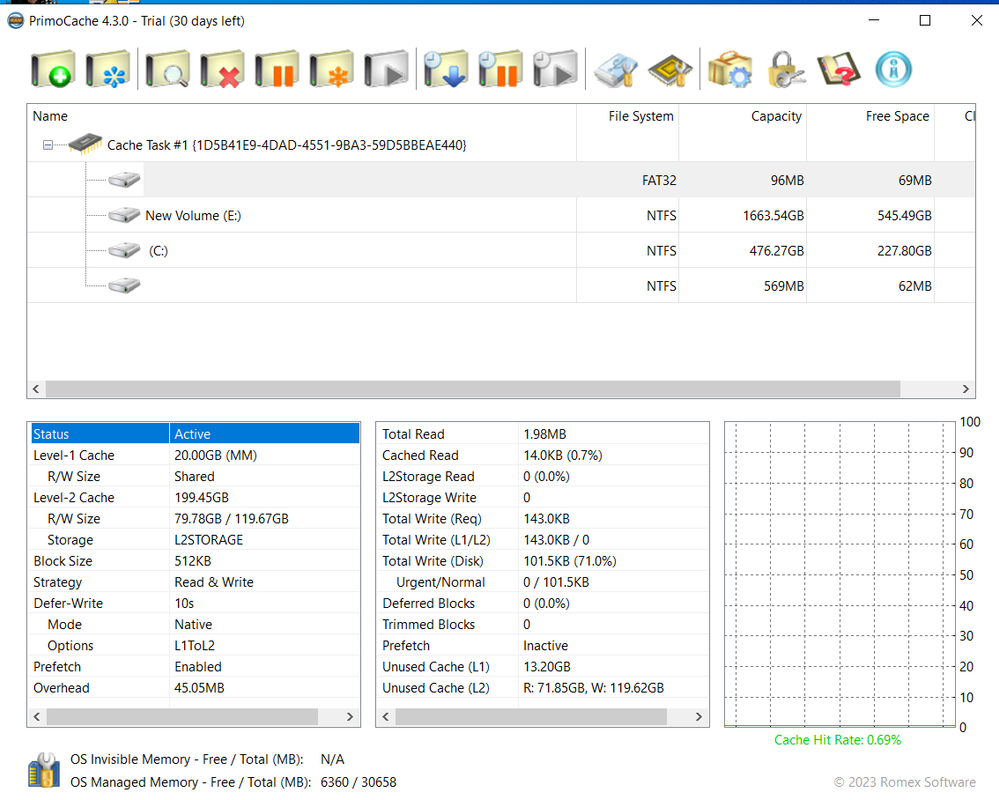The image size is (999, 800).
Task: Click the orange asterisk cache task icon
Action: (x=331, y=69)
